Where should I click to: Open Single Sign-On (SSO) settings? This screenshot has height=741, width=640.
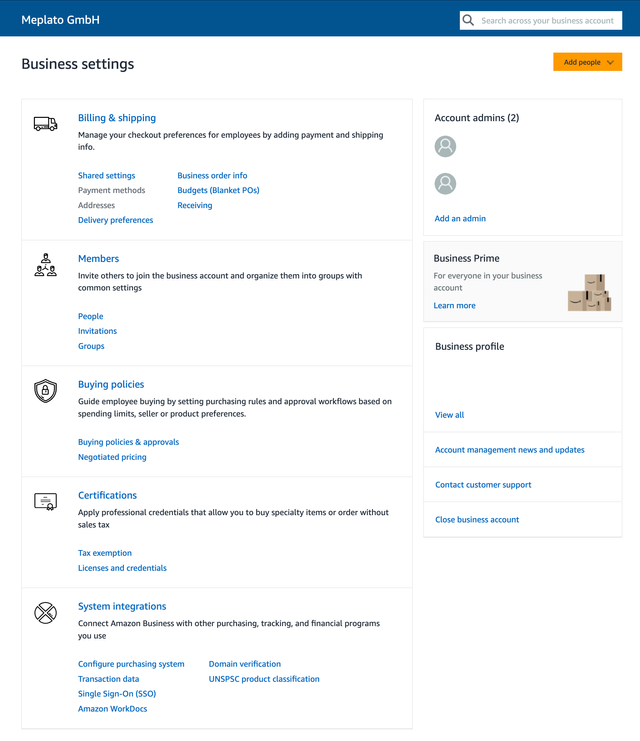pos(117,694)
